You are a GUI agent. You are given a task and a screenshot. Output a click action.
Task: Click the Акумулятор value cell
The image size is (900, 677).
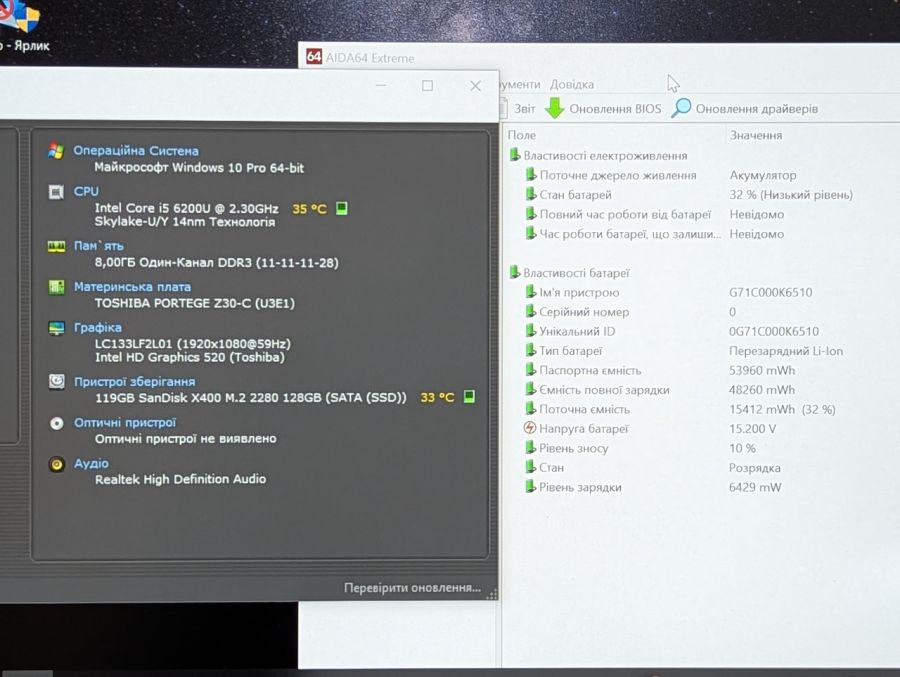763,175
